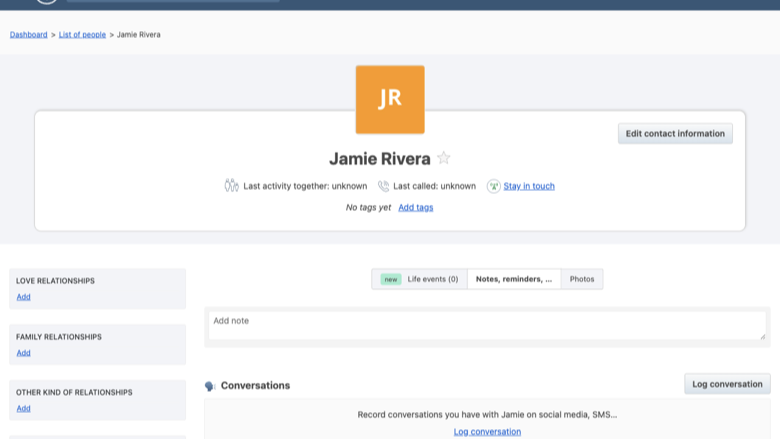Click the Log conversation link below description
780x439 pixels.
coord(487,432)
